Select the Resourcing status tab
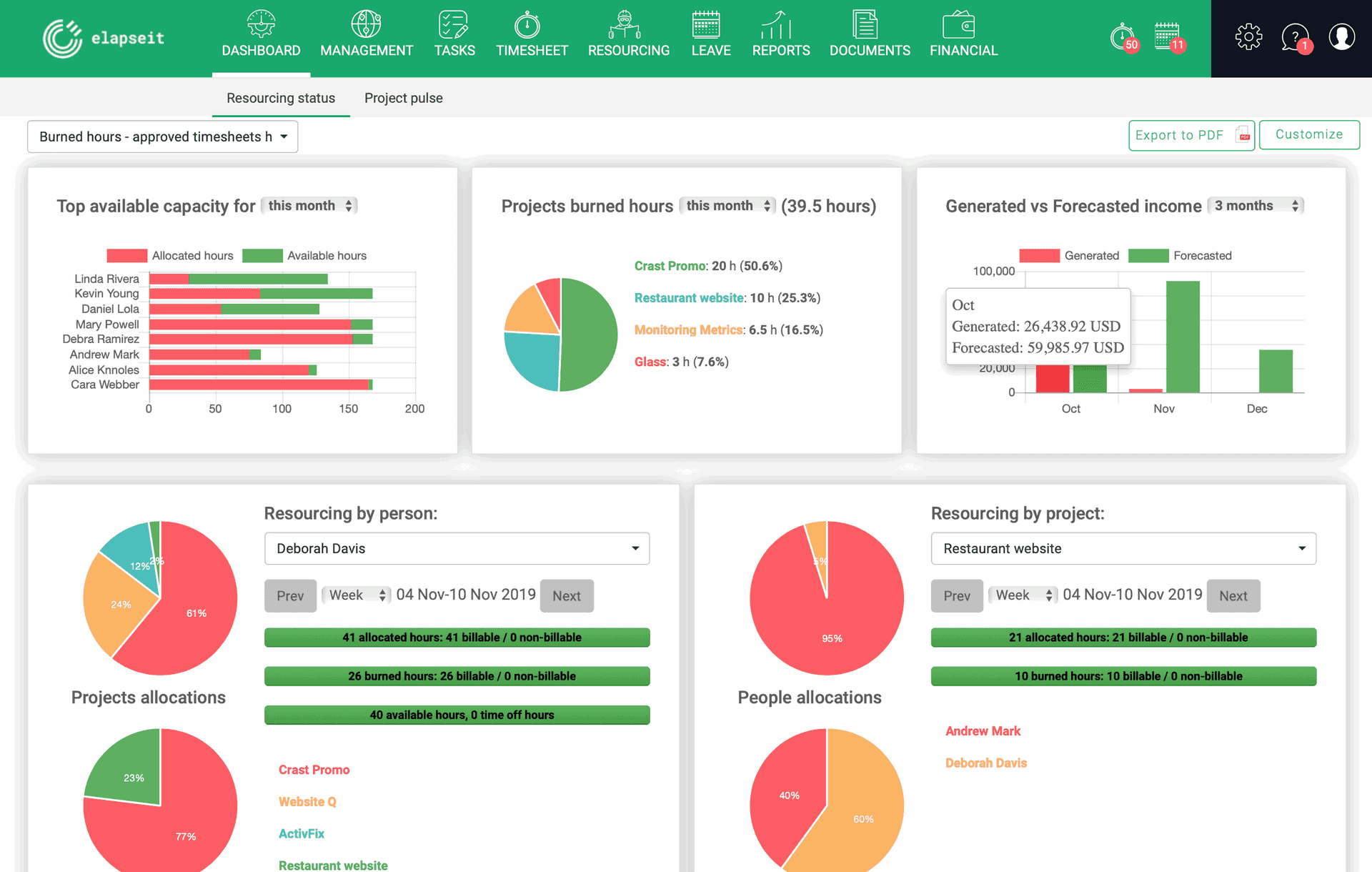The image size is (1372, 872). point(281,98)
